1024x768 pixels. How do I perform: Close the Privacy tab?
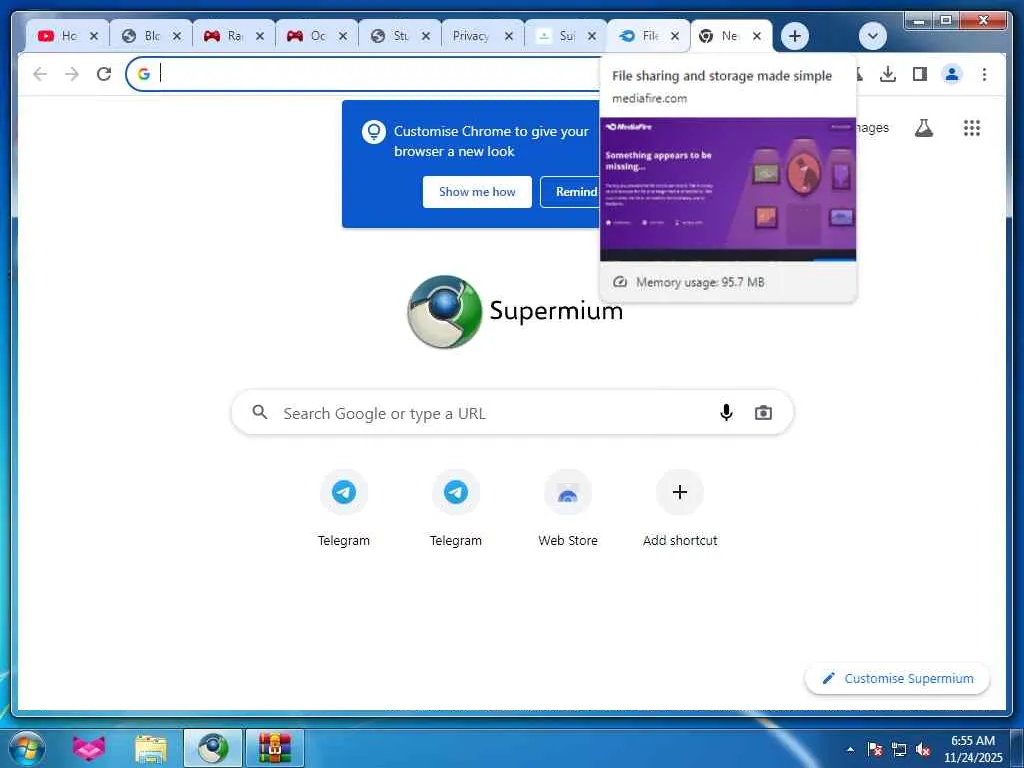(x=509, y=36)
